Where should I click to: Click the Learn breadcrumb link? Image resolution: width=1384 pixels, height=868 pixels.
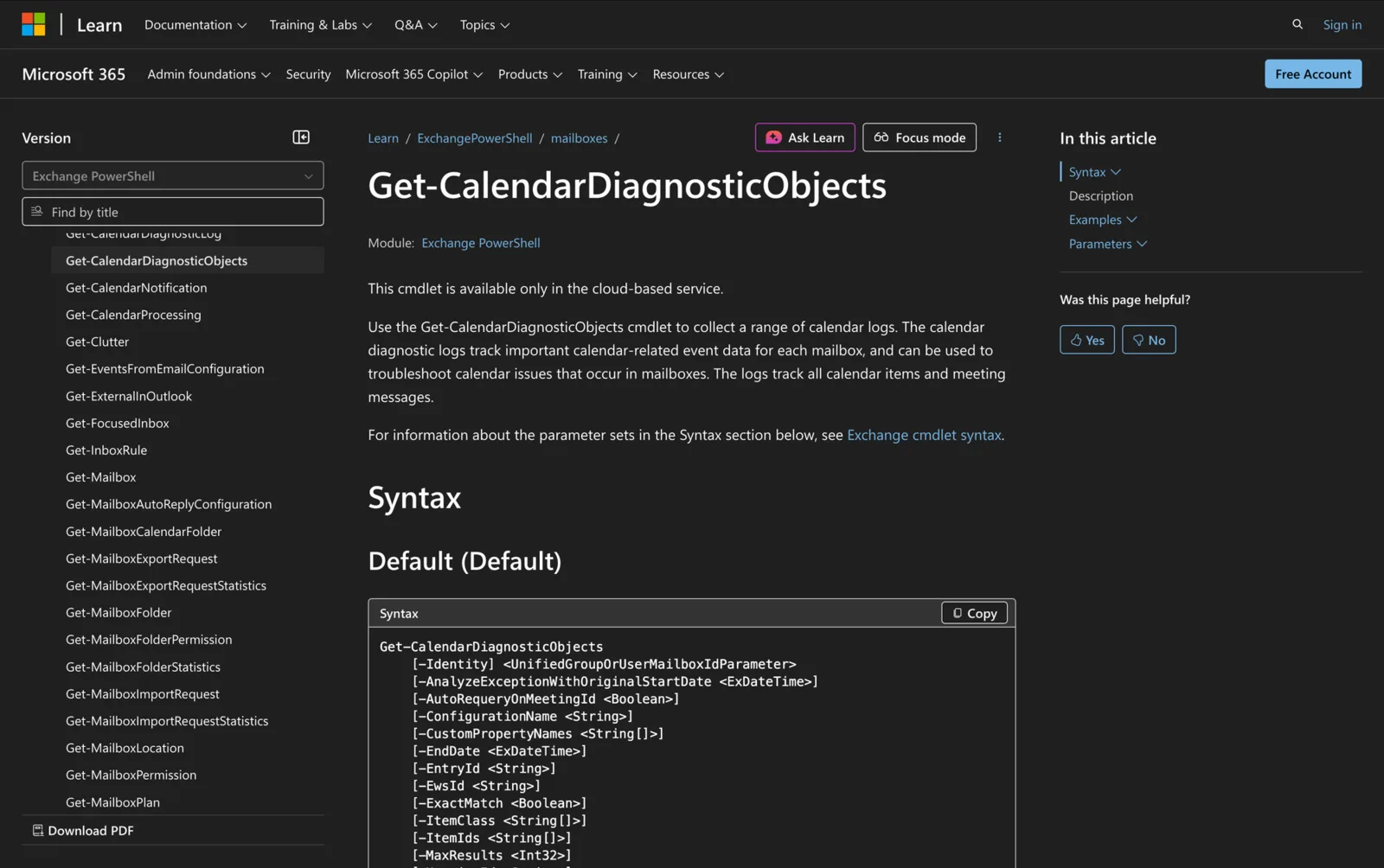(383, 138)
